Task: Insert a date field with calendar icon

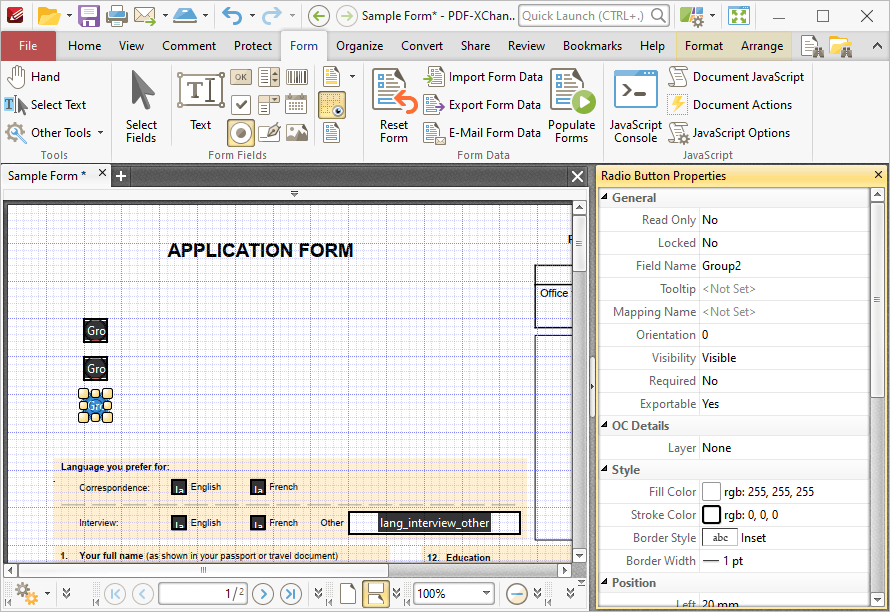Action: pyautogui.click(x=296, y=104)
